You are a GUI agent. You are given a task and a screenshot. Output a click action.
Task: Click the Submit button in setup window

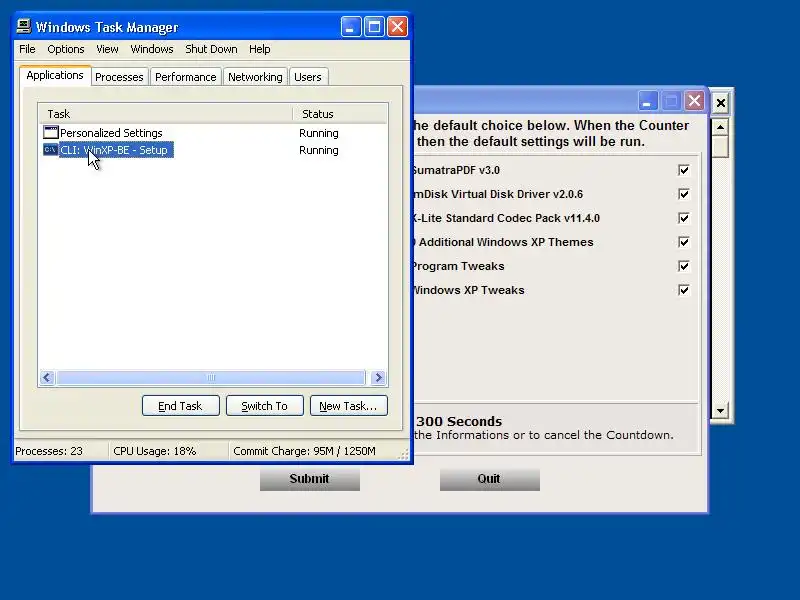pos(310,479)
